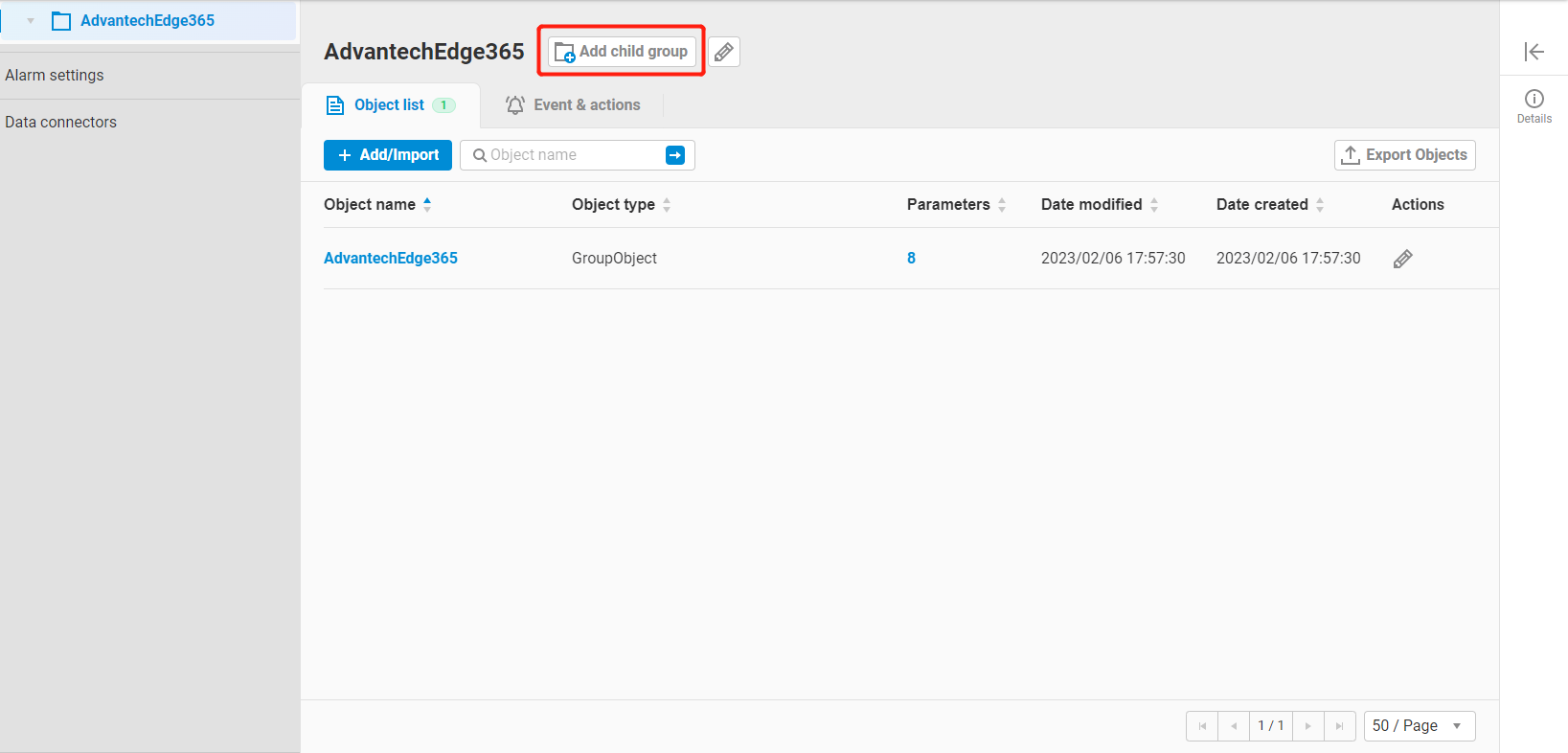
Task: Collapse AdvantechEdge365 tree node arrow
Action: tap(31, 21)
